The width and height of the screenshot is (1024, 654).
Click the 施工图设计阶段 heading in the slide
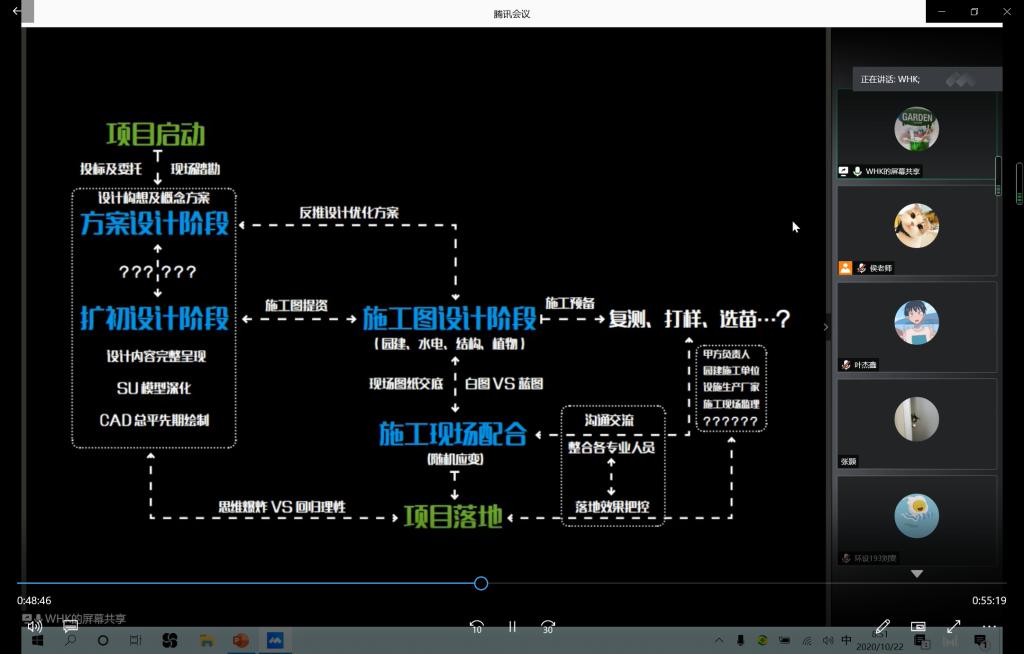(449, 319)
